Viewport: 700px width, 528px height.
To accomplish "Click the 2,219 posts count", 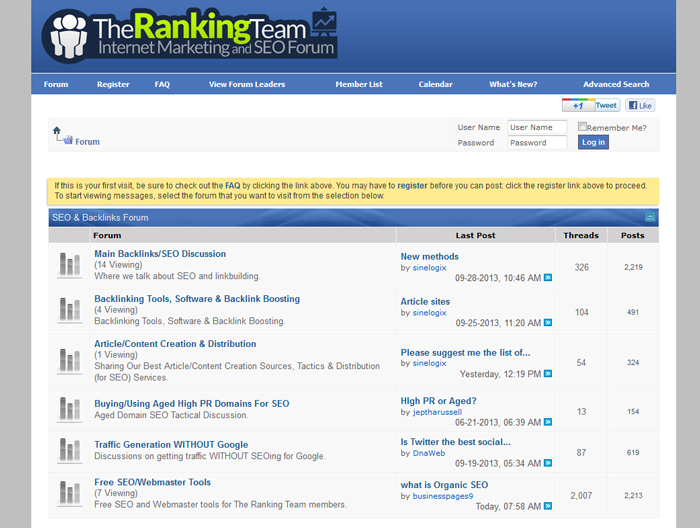I will 633,267.
